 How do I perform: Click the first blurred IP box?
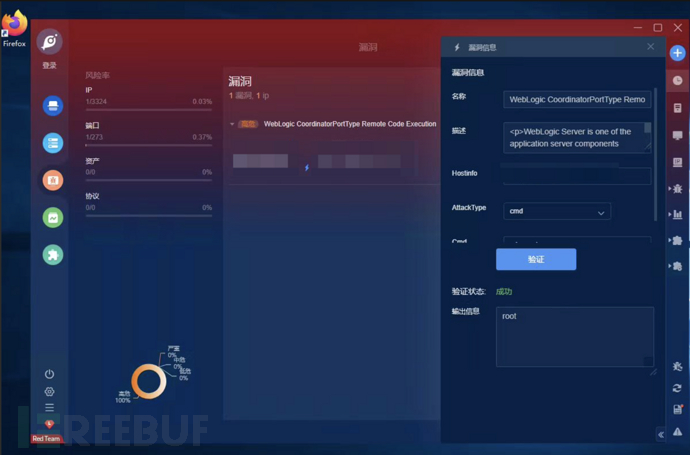pyautogui.click(x=261, y=161)
